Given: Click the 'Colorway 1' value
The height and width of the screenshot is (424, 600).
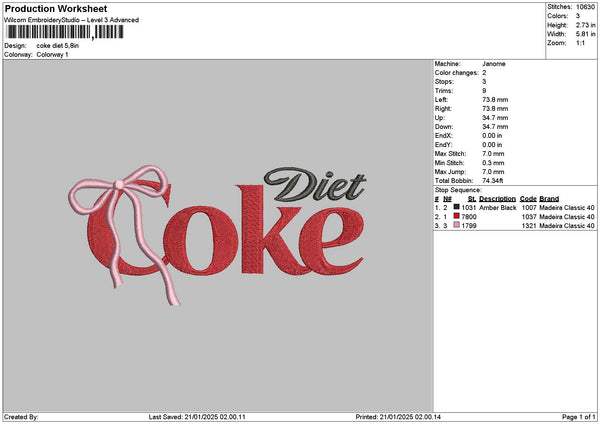Looking at the screenshot, I should coord(52,55).
